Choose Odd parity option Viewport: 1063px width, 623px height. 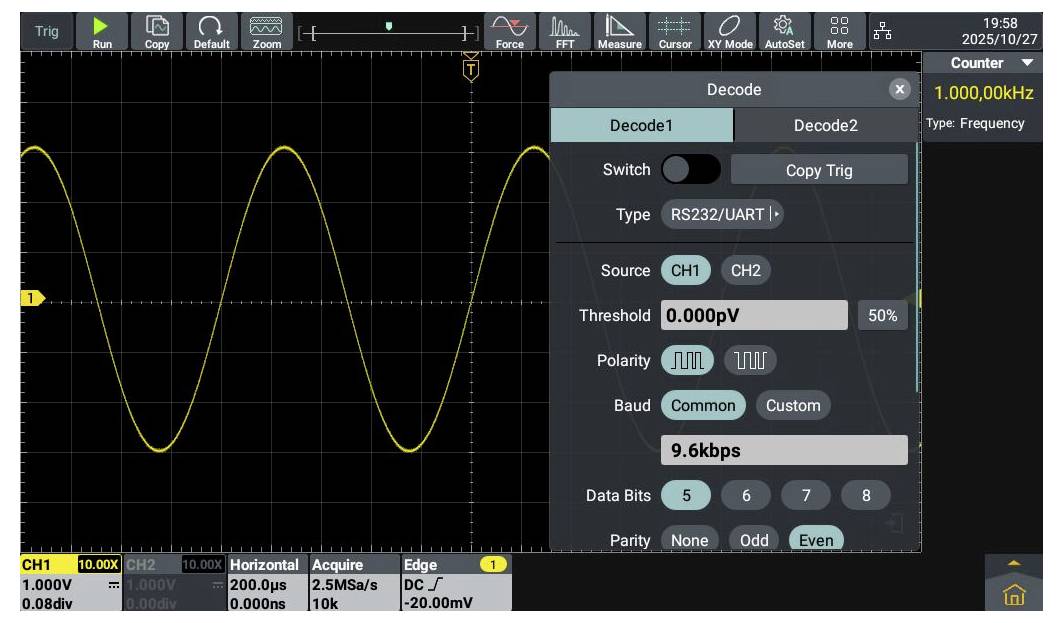(754, 540)
